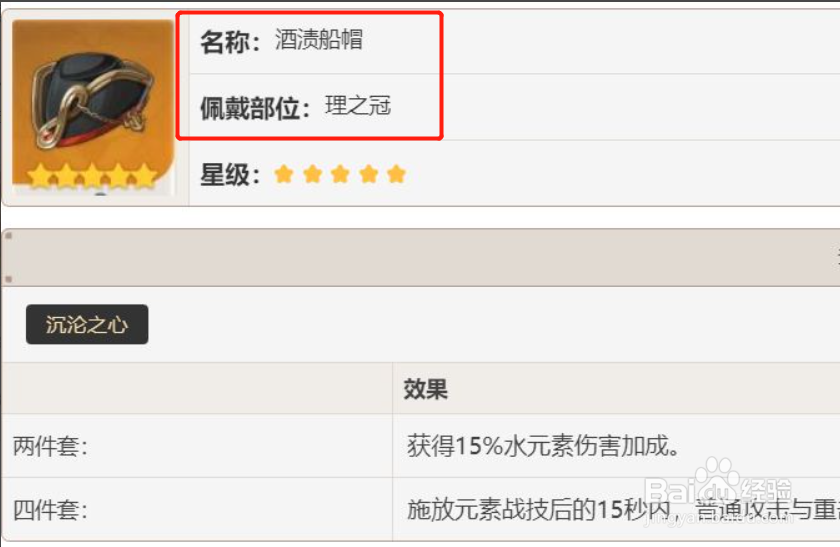This screenshot has width=840, height=547.
Task: Click the fourth star in 星级 row
Action: (x=369, y=174)
